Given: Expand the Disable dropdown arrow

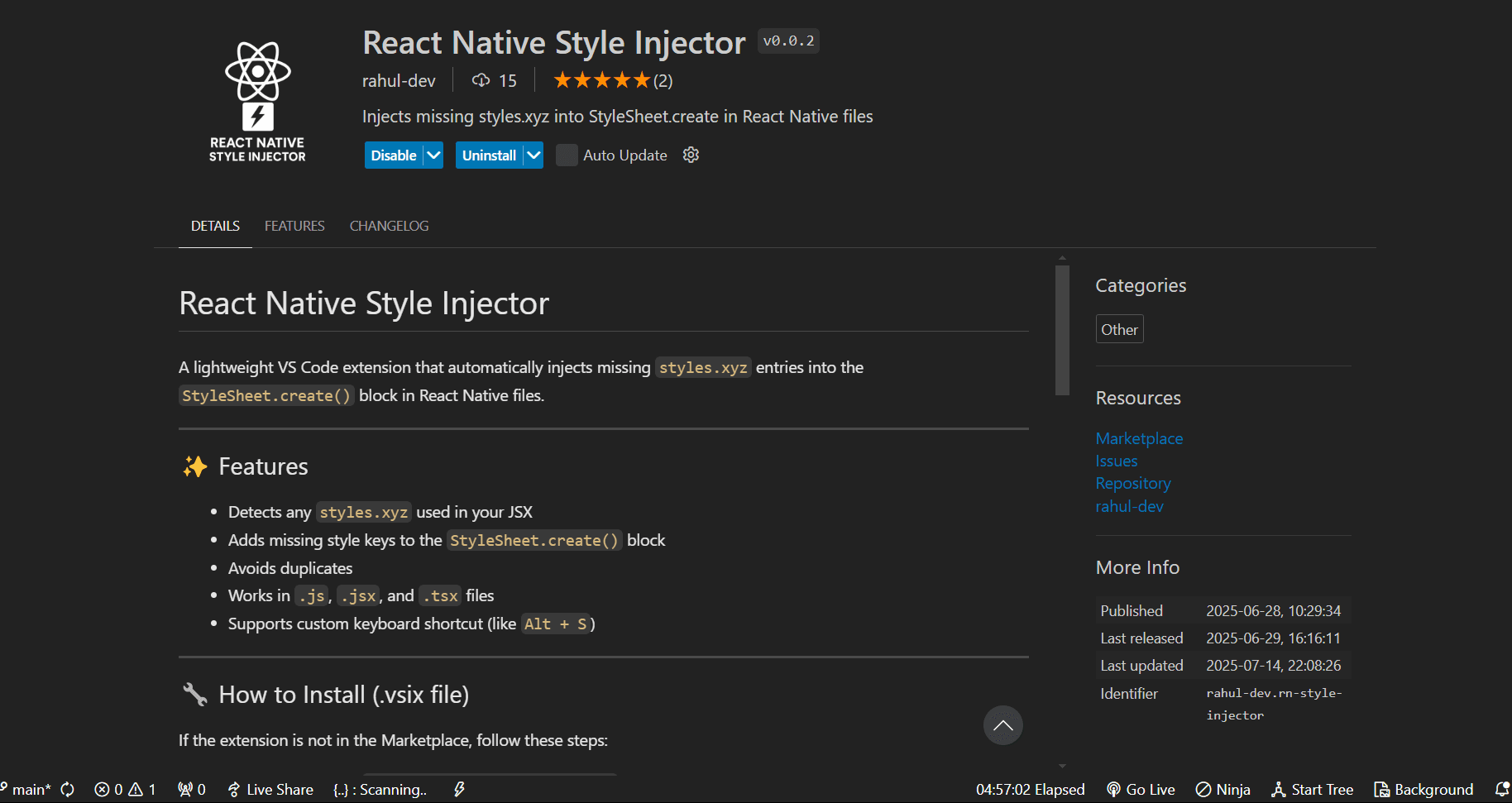Looking at the screenshot, I should pos(433,155).
